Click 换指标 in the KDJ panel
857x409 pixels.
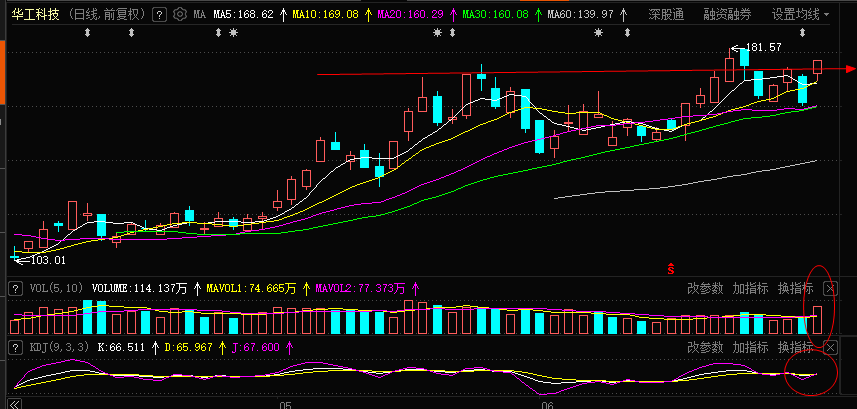[796, 347]
